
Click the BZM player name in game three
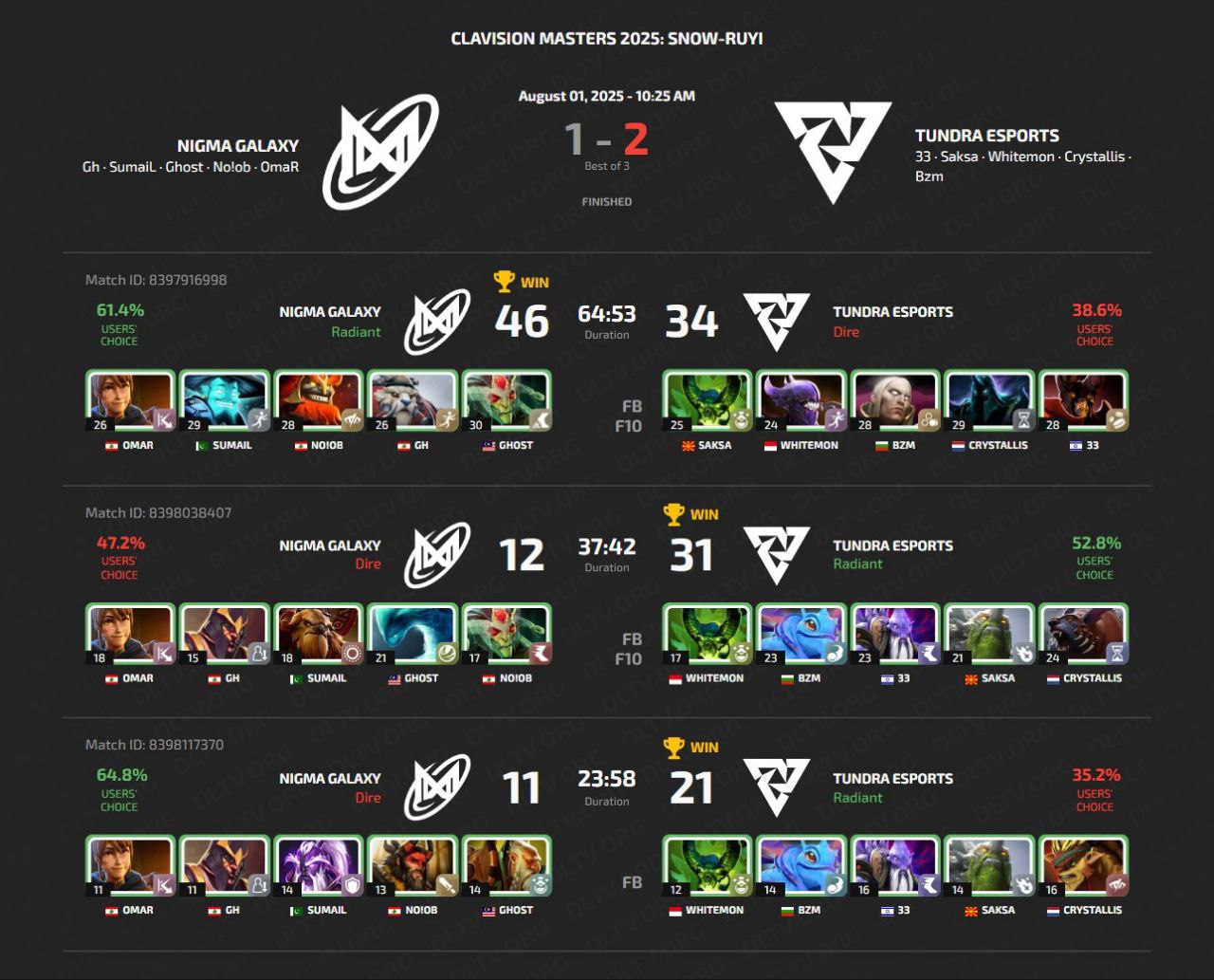click(809, 910)
